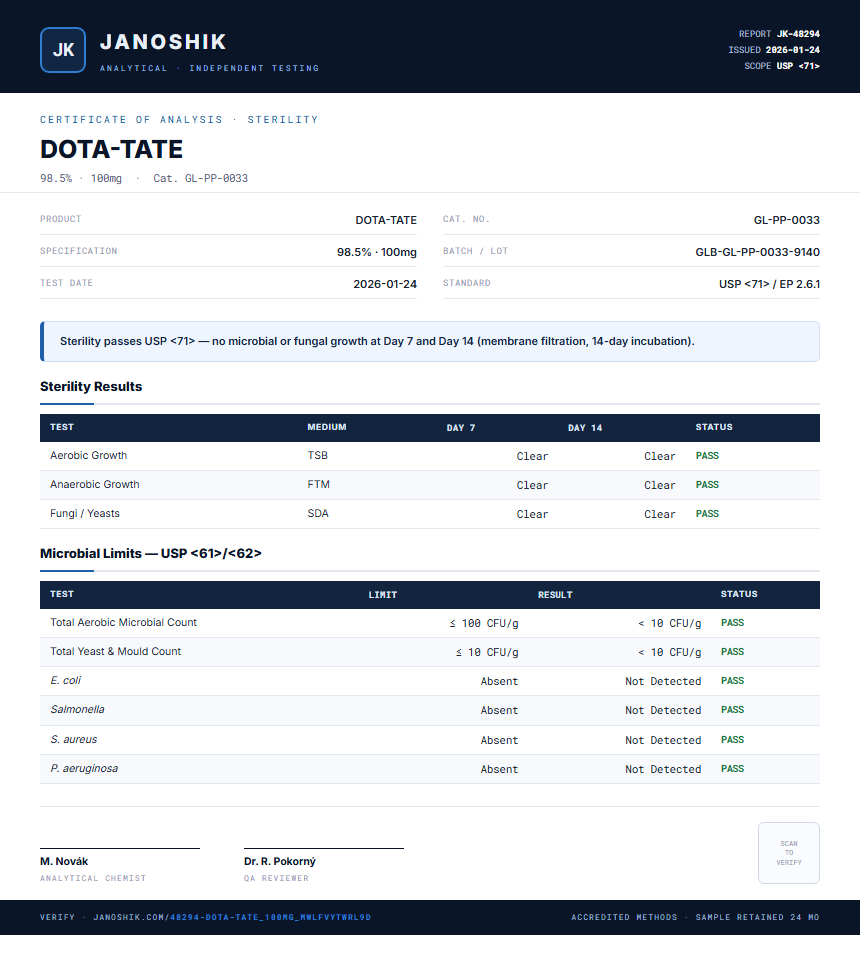
Task: Click Not Detected result for Salmonella
Action: [663, 710]
